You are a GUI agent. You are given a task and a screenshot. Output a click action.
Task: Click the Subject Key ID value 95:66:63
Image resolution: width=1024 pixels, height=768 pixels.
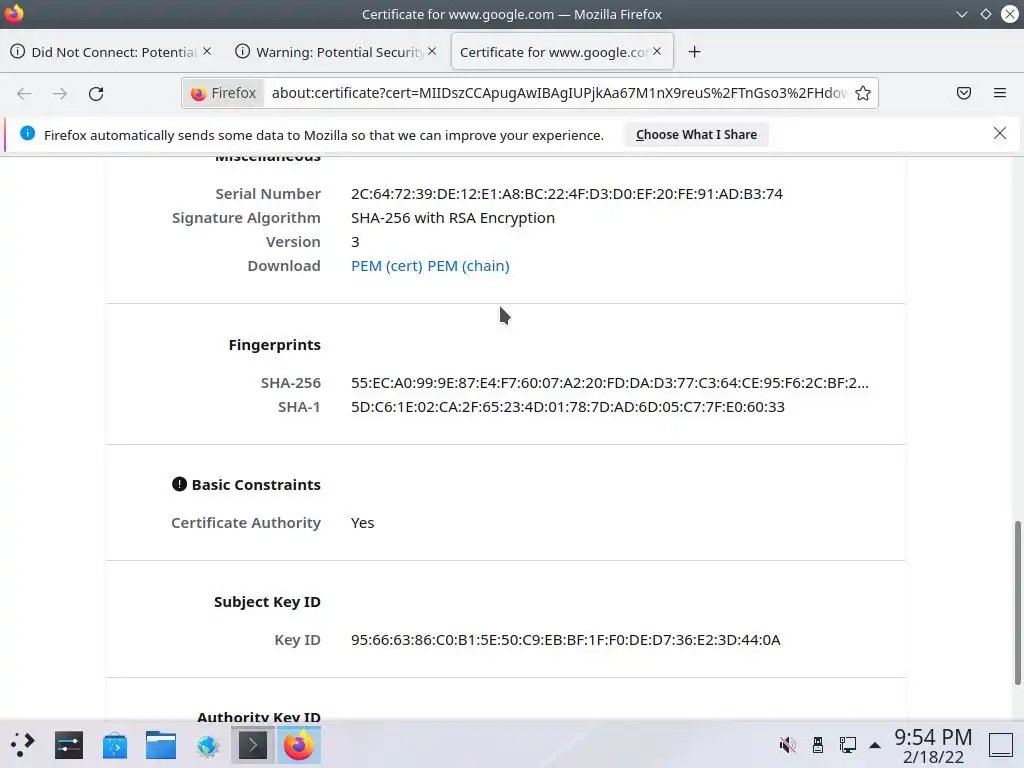coord(566,640)
